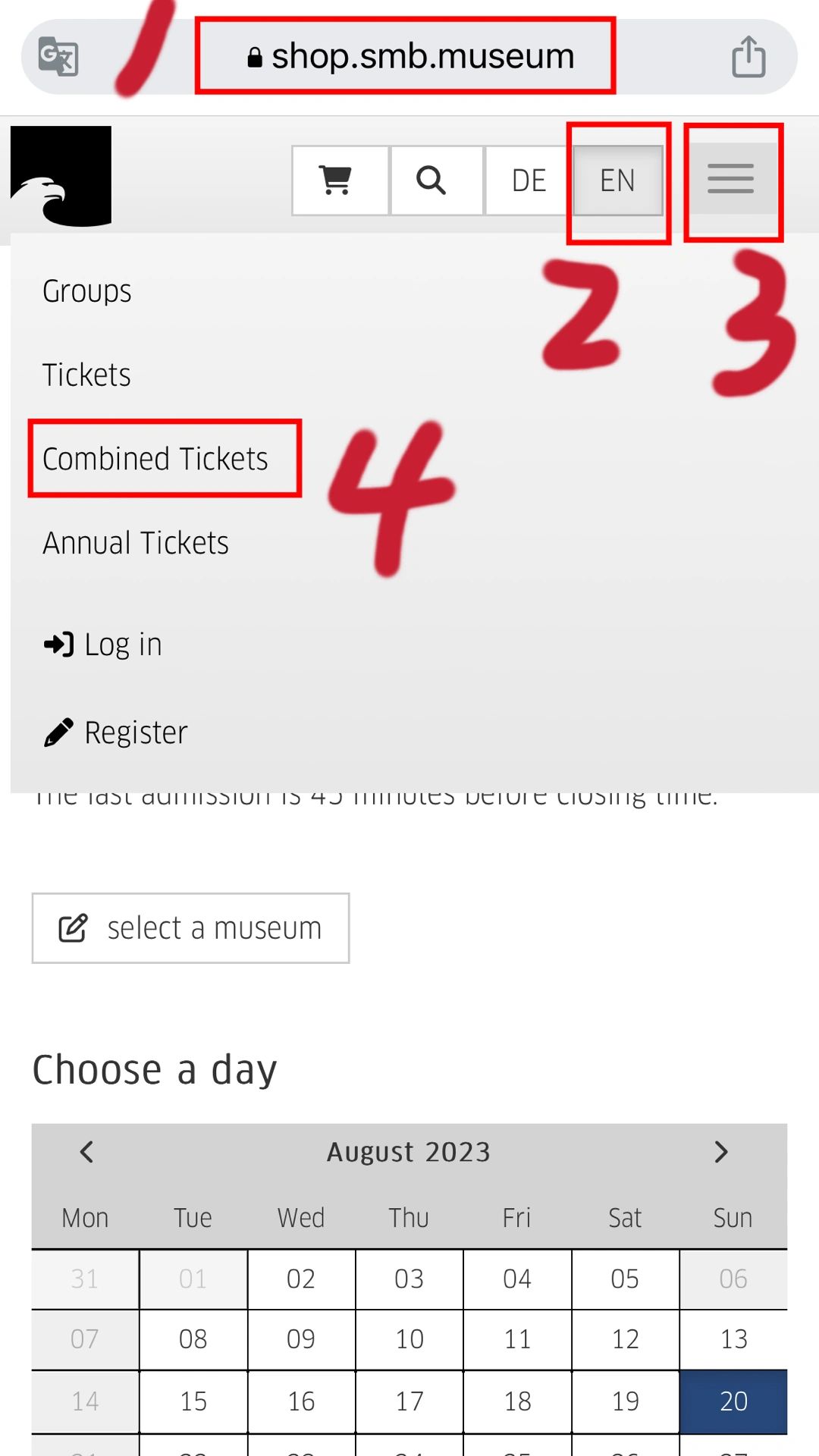Viewport: 819px width, 1456px height.
Task: Go to next month in calendar
Action: [721, 1152]
